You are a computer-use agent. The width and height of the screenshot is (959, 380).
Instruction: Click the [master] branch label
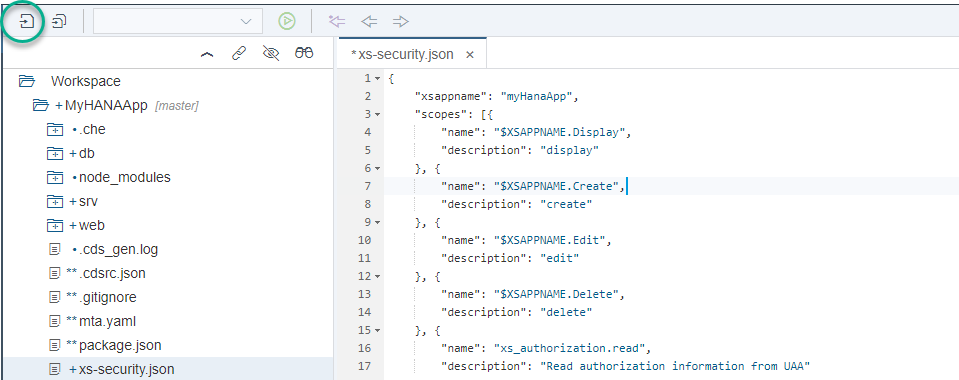click(176, 106)
